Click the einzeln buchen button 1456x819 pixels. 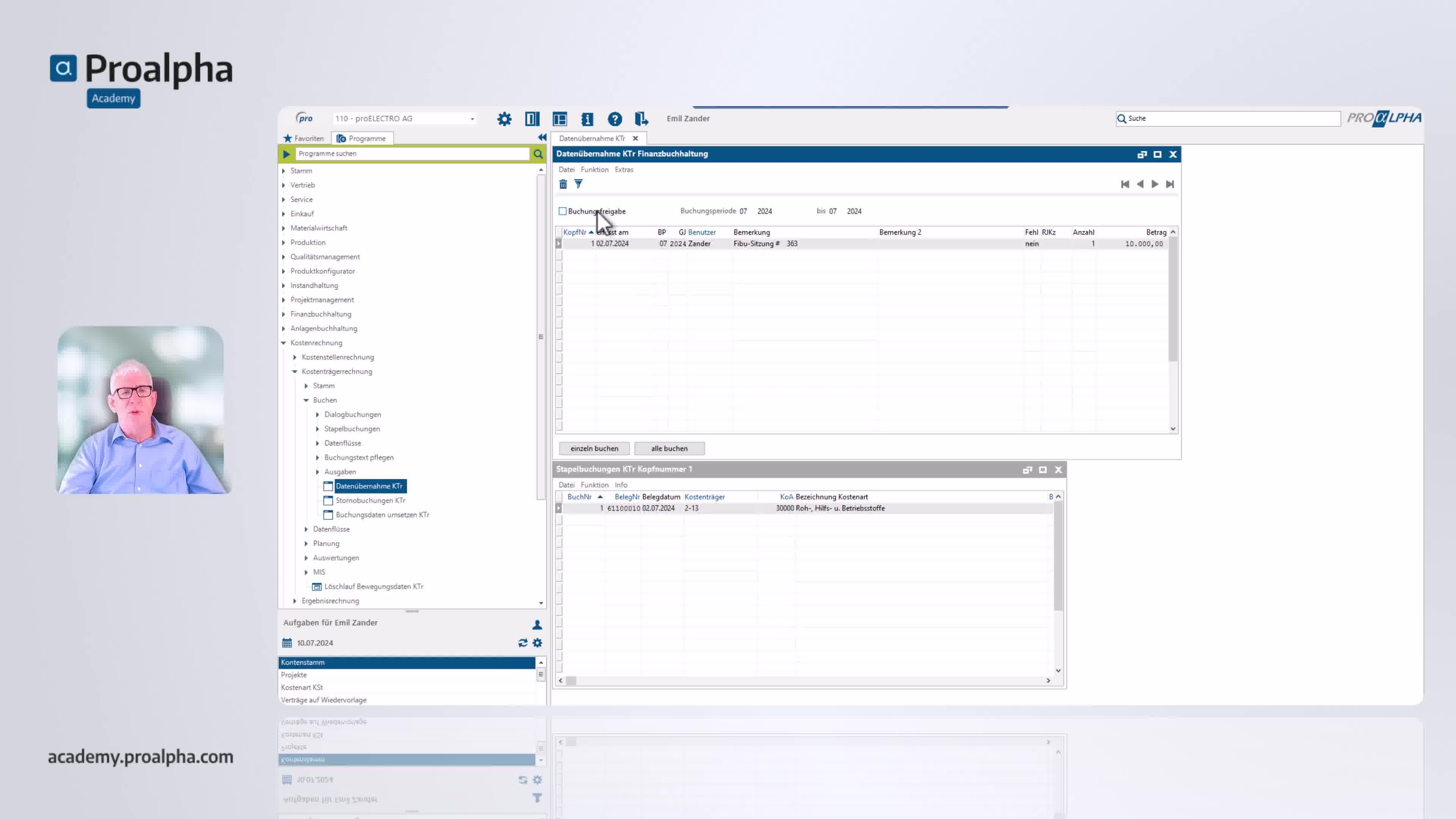(594, 448)
